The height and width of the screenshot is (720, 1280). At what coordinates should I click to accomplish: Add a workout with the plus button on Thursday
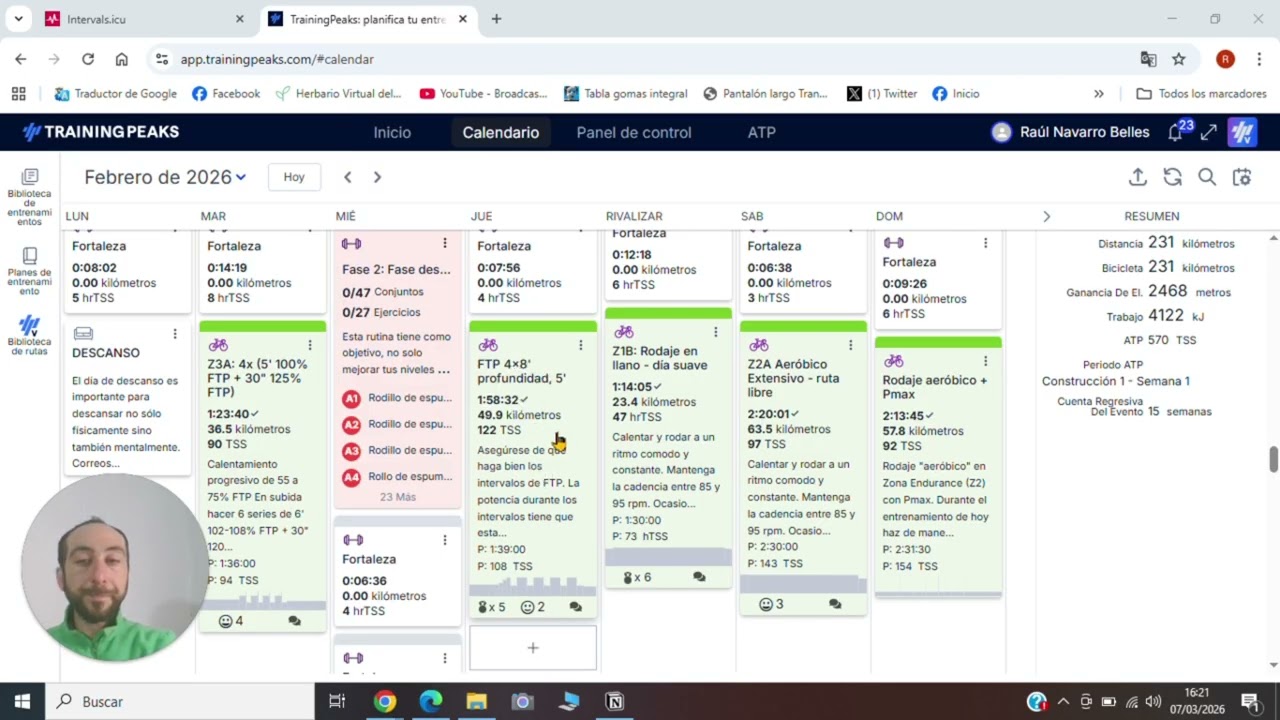coord(533,648)
